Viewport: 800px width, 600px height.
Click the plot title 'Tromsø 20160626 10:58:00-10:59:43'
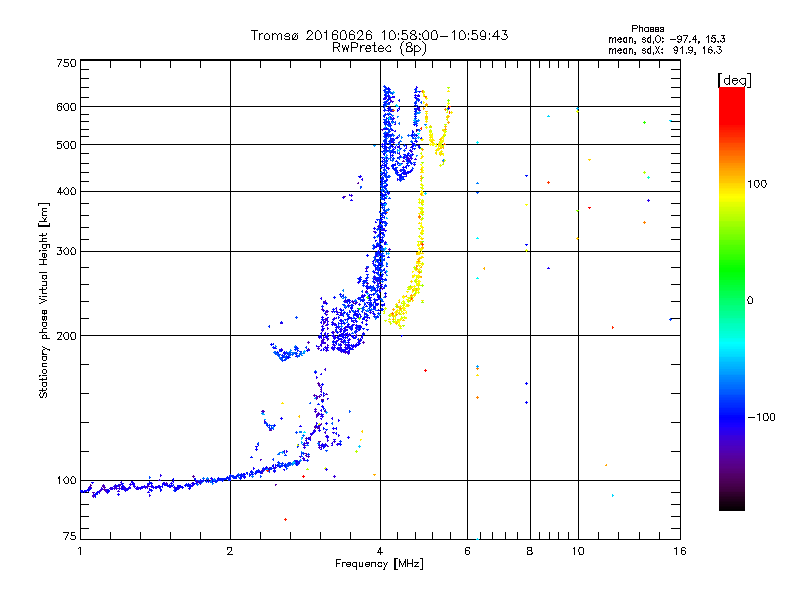coord(379,35)
